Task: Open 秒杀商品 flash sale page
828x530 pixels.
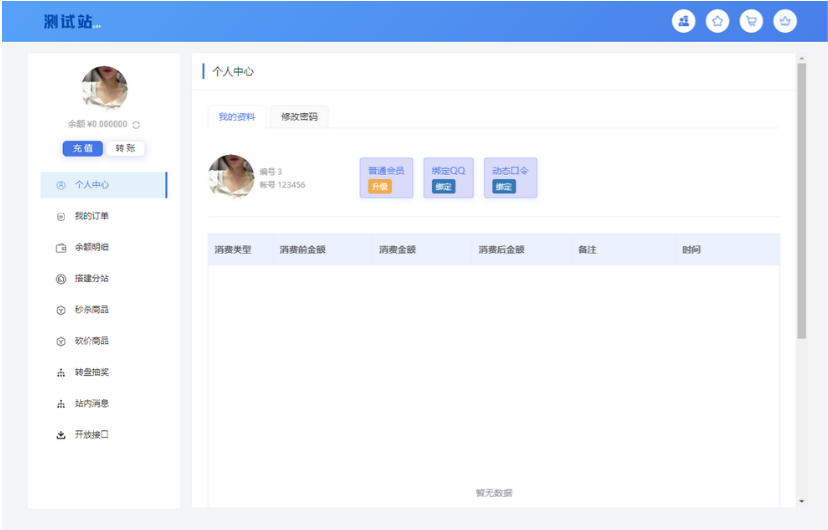Action: [x=91, y=310]
